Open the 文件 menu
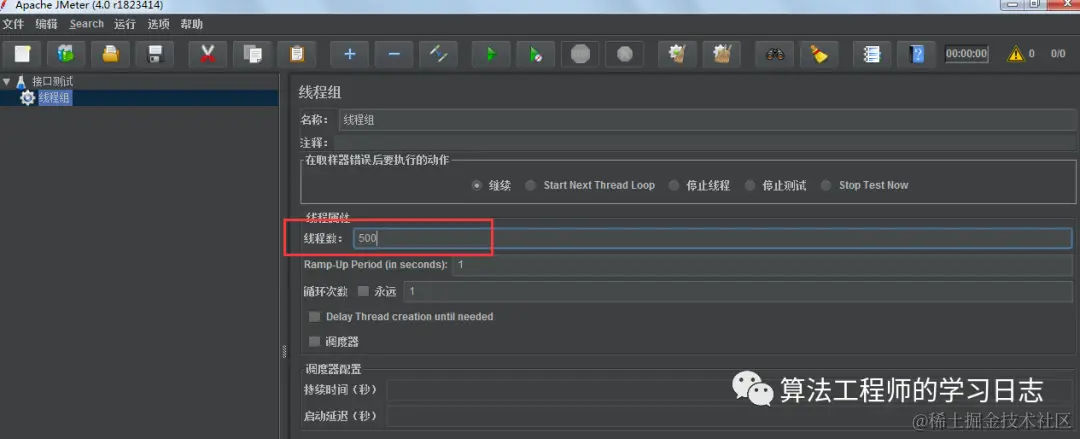 [x=13, y=24]
